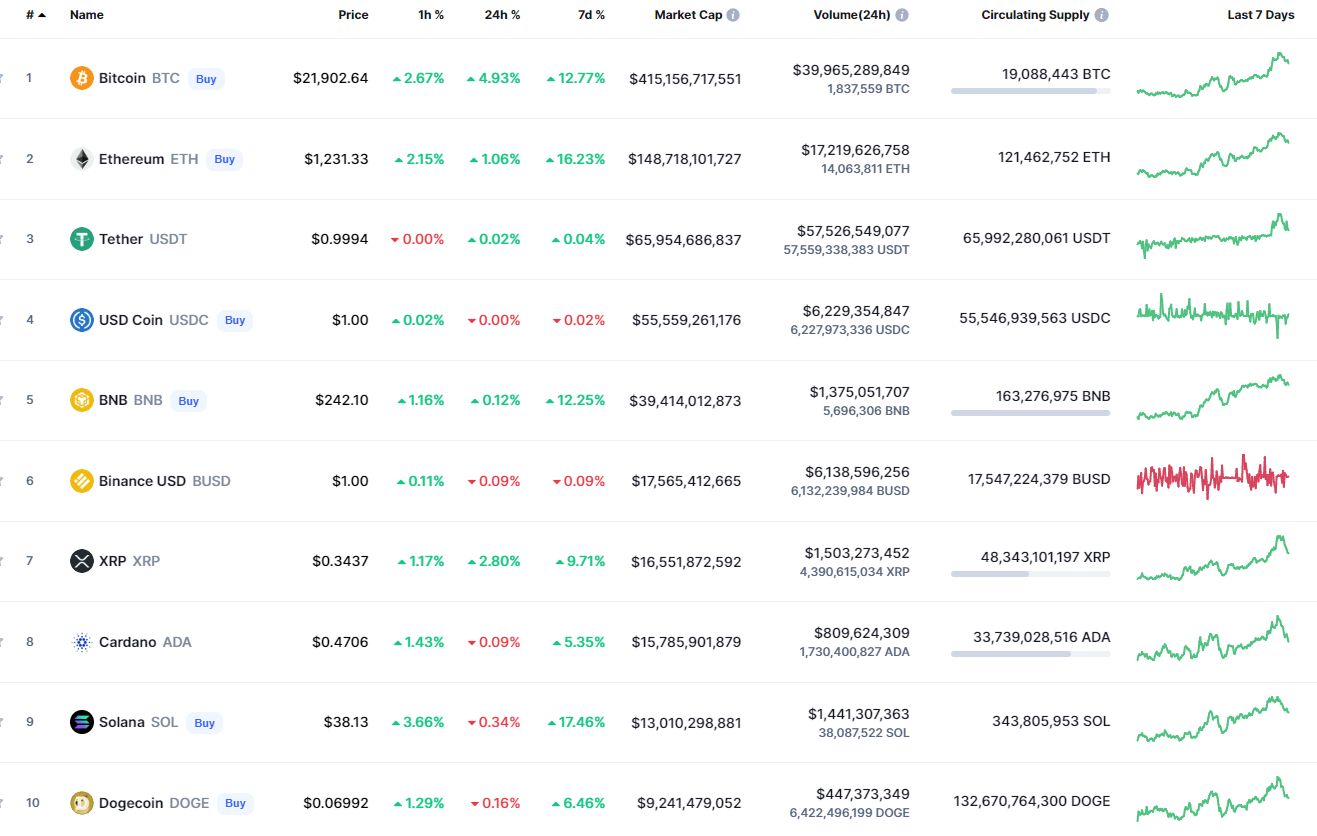Image resolution: width=1317 pixels, height=836 pixels.
Task: Click the Cardano logo icon
Action: (82, 642)
